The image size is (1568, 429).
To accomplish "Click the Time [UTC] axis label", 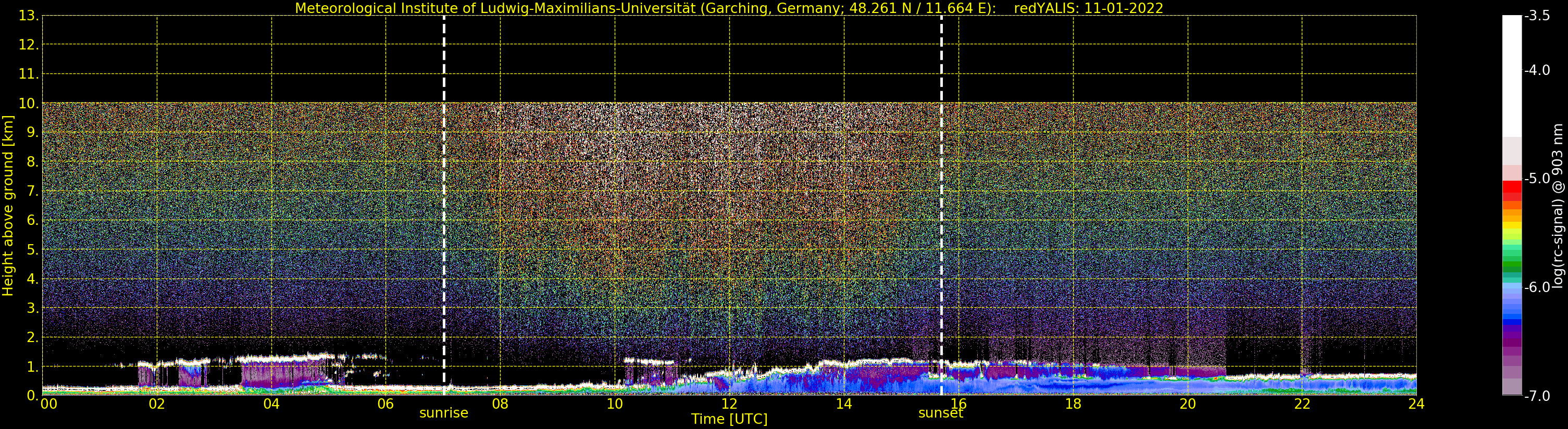I will coord(729,419).
